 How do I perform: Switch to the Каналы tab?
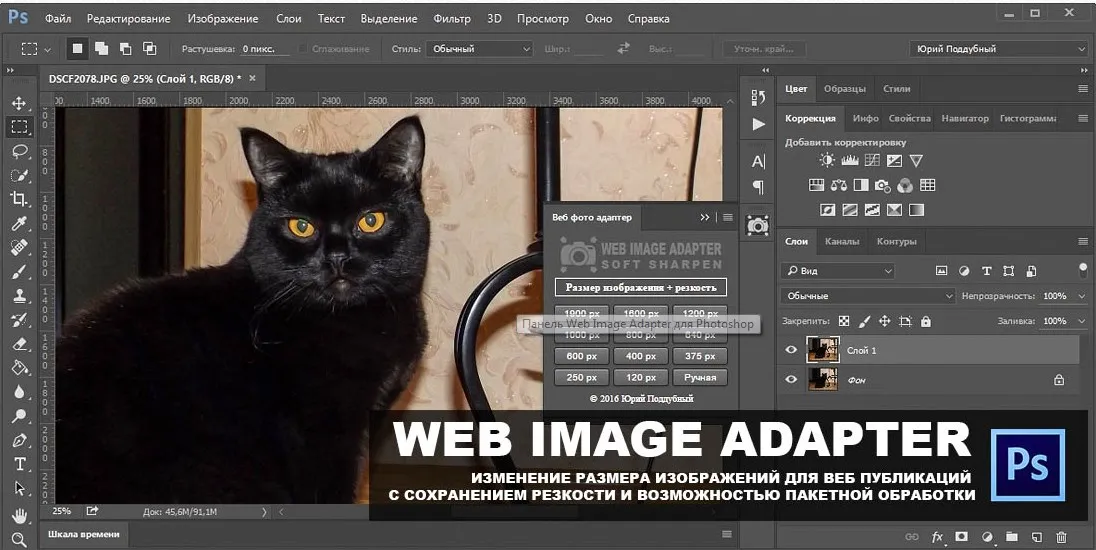point(841,242)
